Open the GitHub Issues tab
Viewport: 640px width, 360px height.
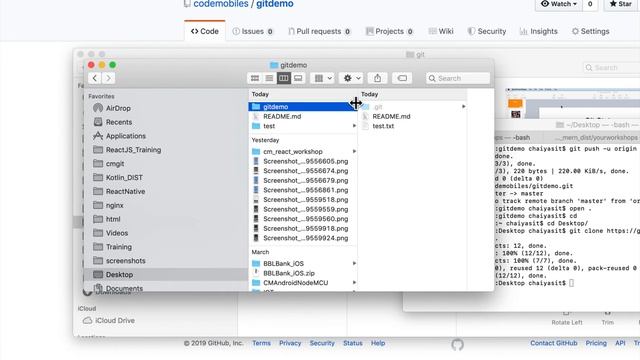(253, 31)
